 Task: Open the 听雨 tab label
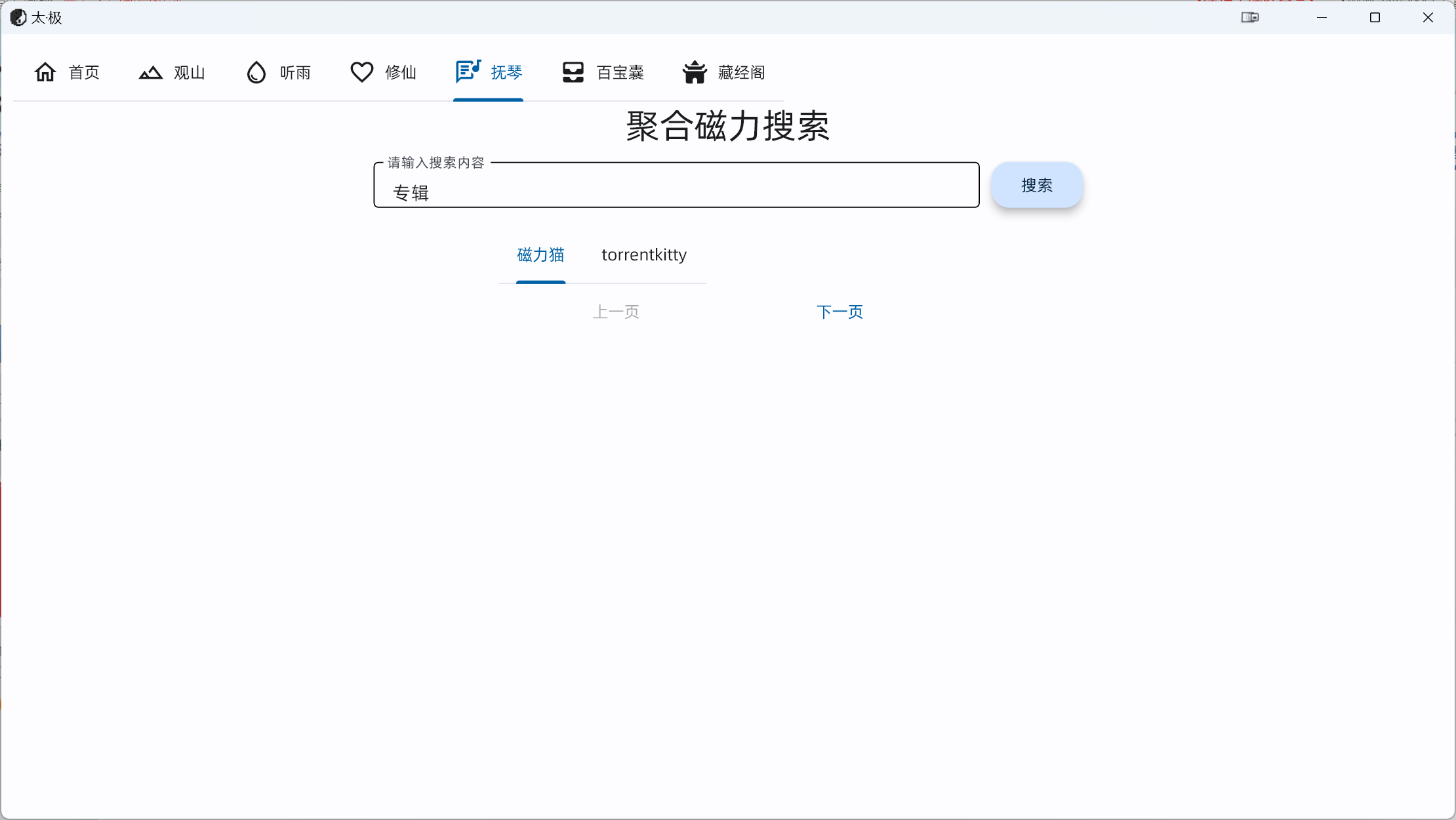(295, 72)
